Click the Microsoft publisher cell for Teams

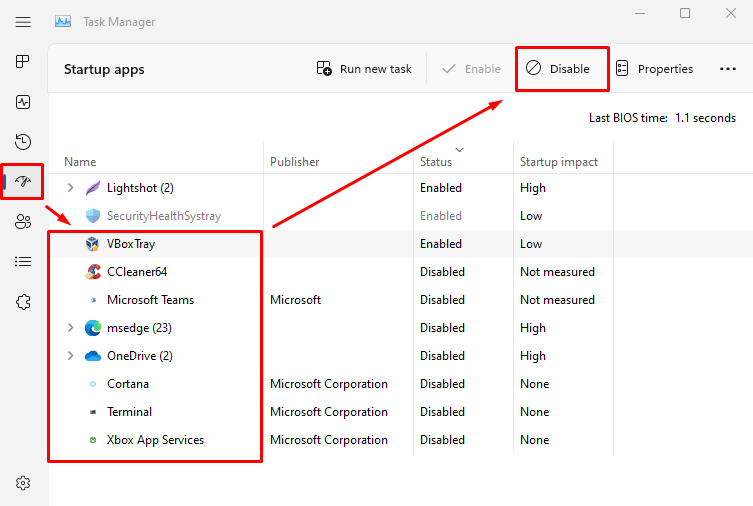295,300
